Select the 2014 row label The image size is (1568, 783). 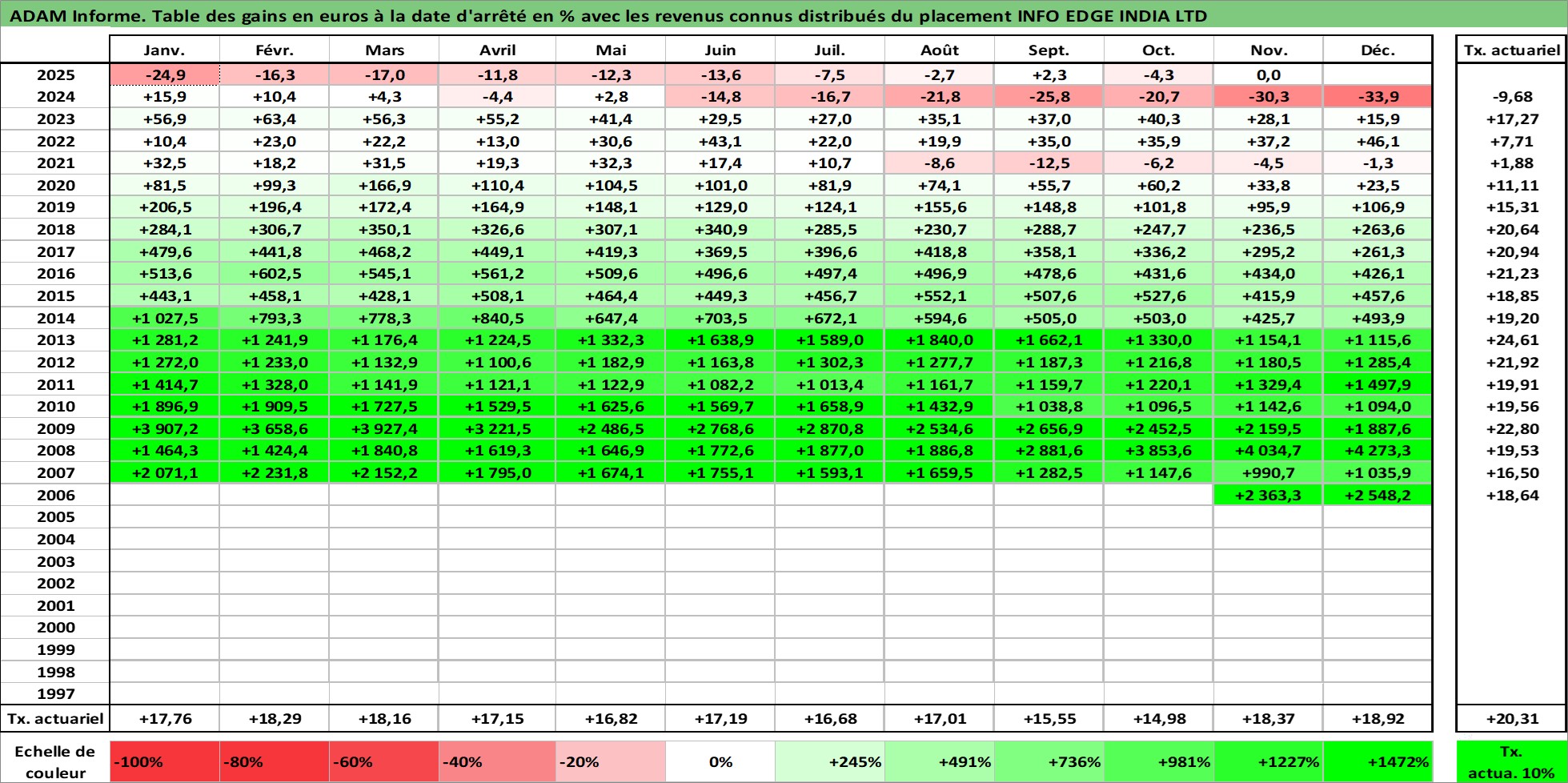[x=55, y=318]
